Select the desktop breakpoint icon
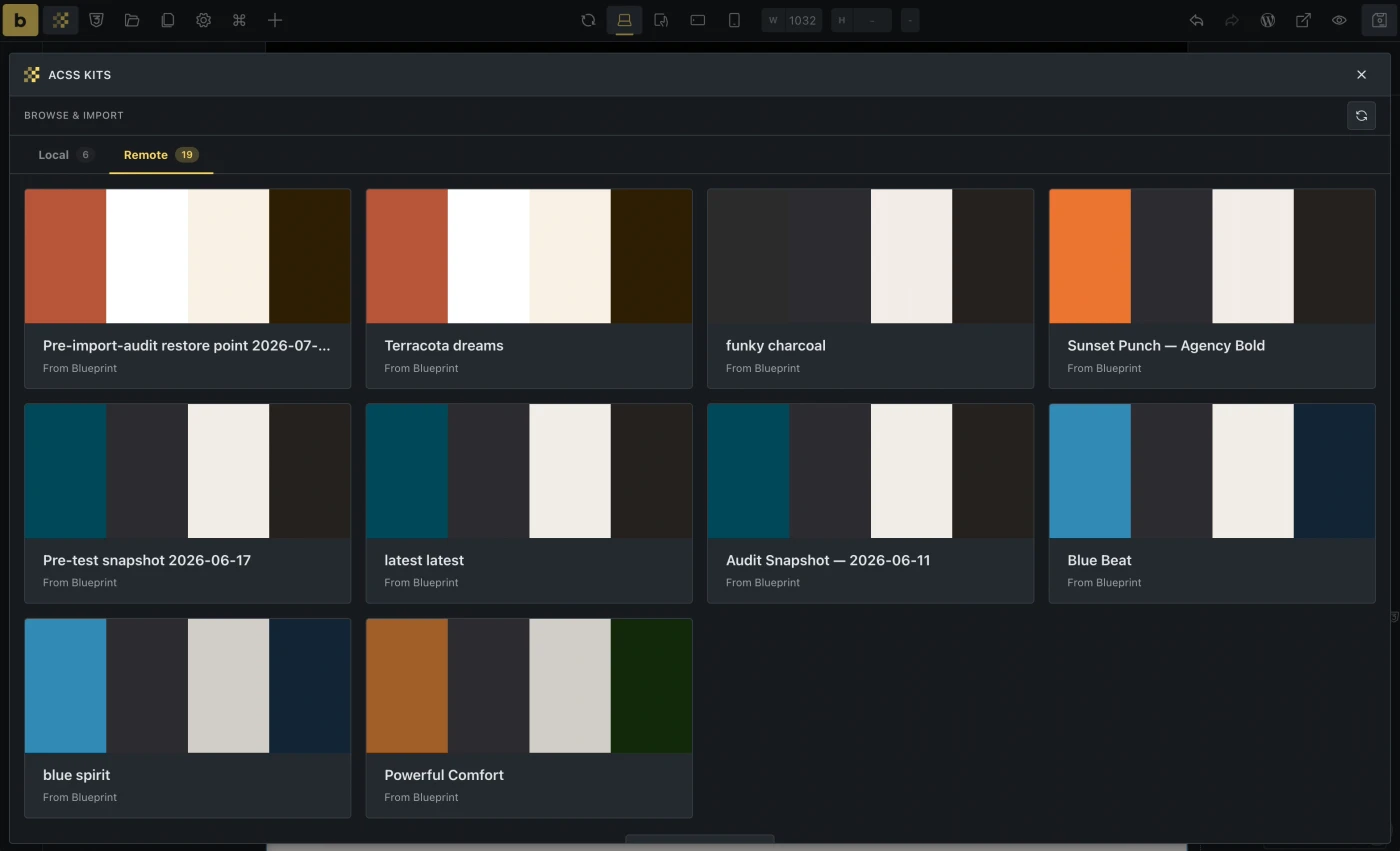 pos(624,20)
